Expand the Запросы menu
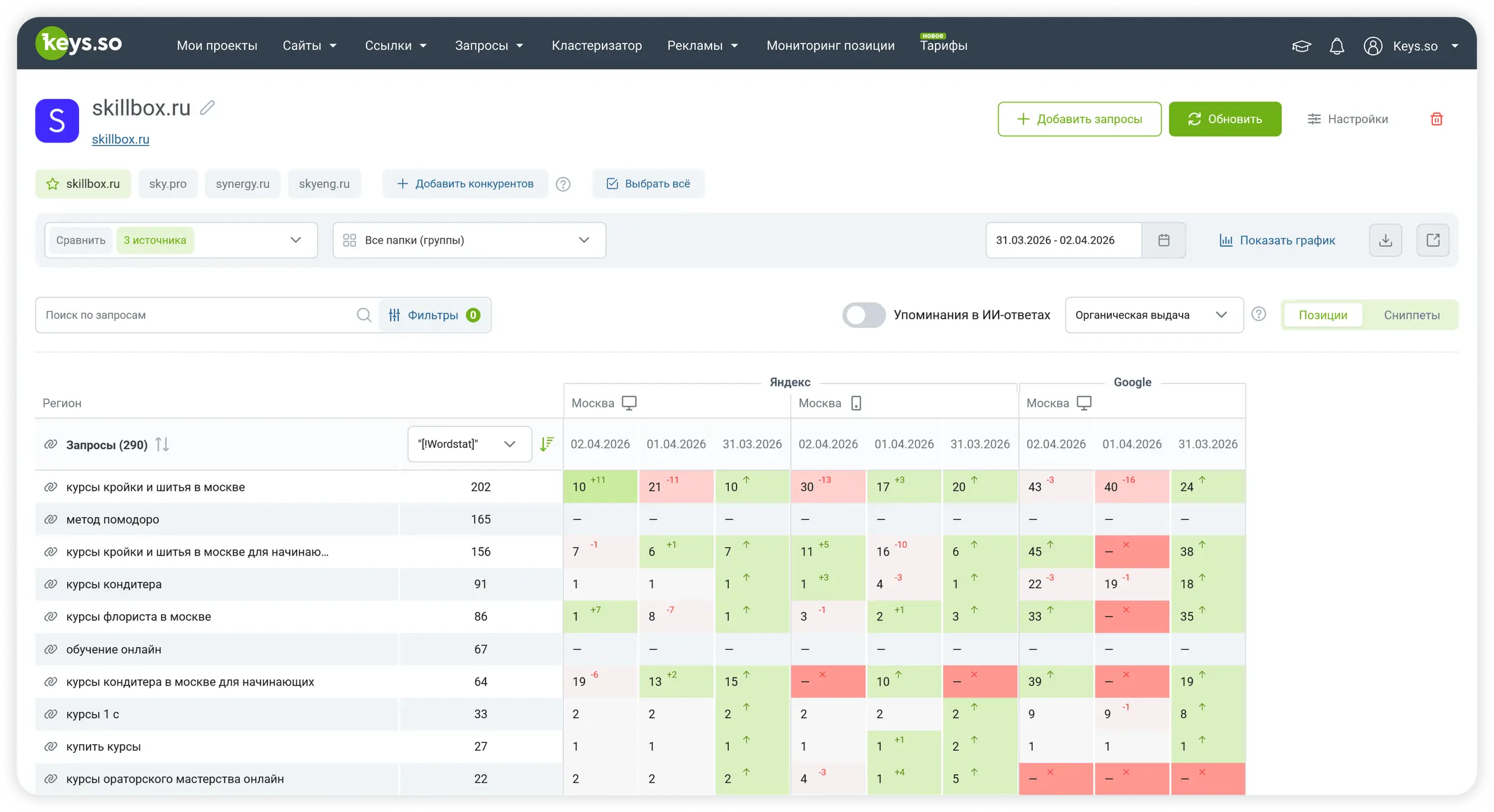1494x812 pixels. (489, 45)
